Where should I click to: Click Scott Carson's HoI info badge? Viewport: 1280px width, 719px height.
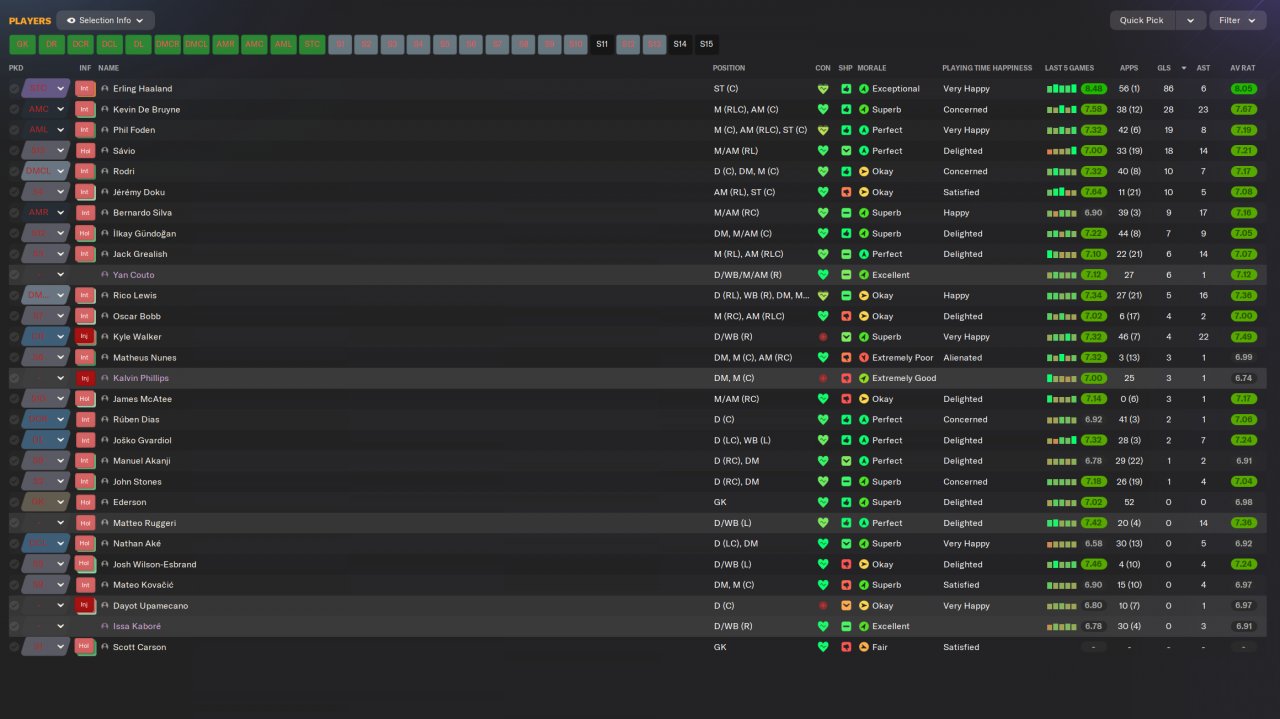85,646
